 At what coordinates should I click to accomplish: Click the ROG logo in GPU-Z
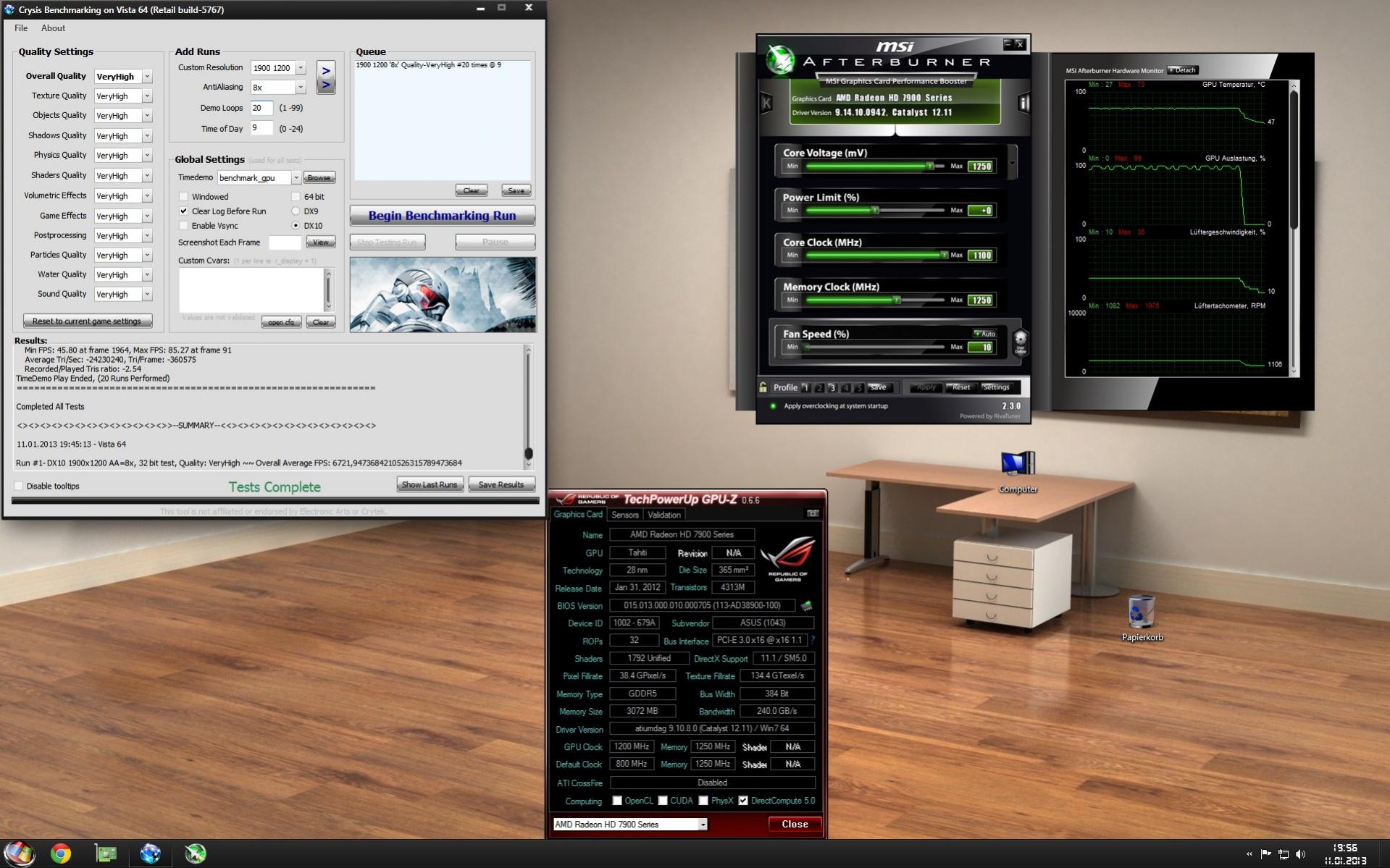pyautogui.click(x=787, y=558)
